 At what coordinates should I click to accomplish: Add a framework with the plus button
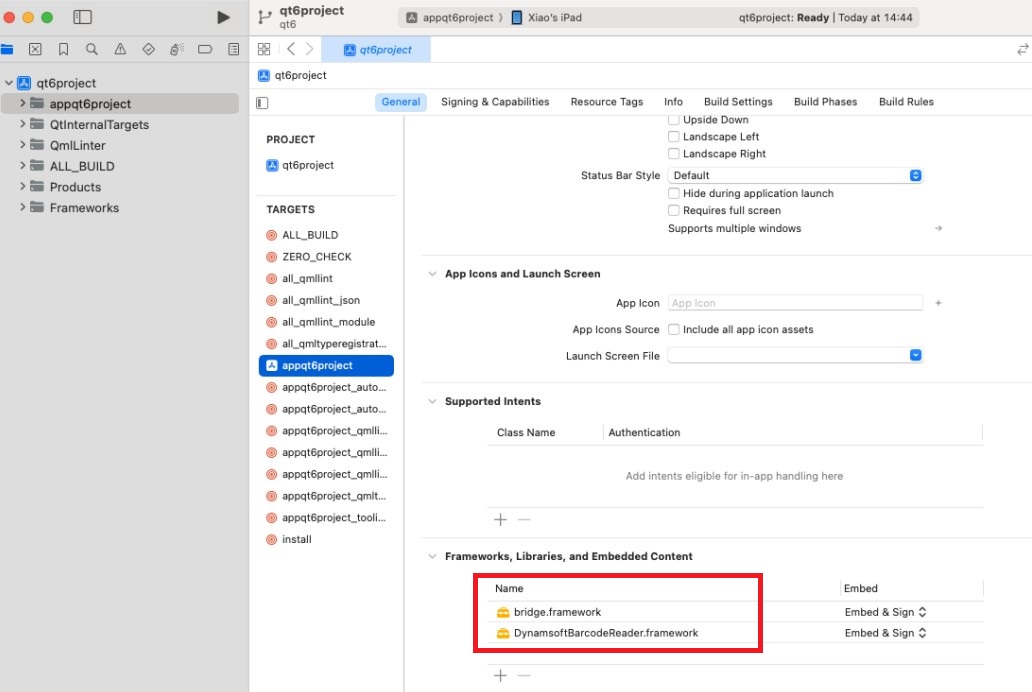coord(501,676)
